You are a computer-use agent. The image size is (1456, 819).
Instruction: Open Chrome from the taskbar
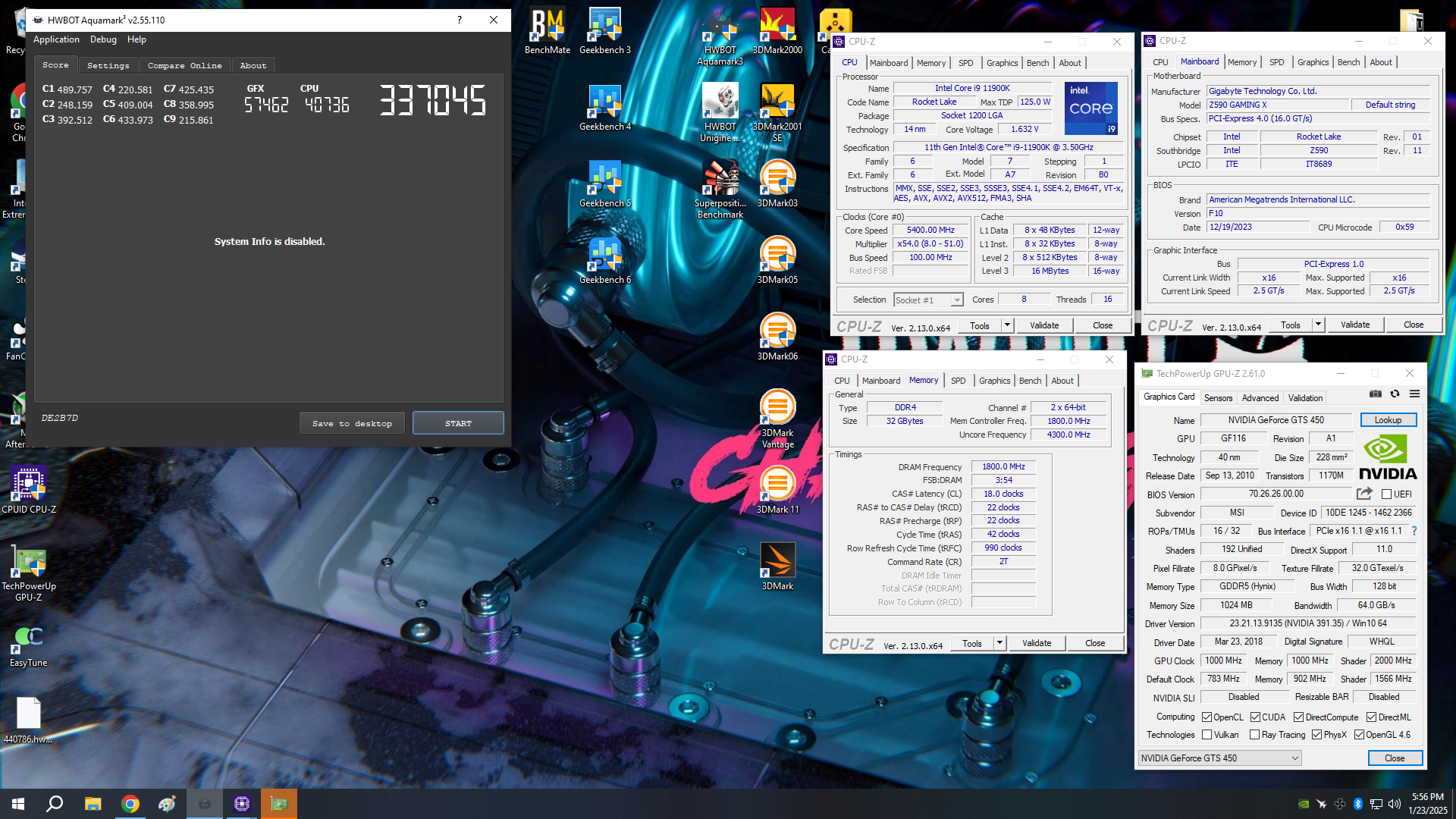(130, 804)
